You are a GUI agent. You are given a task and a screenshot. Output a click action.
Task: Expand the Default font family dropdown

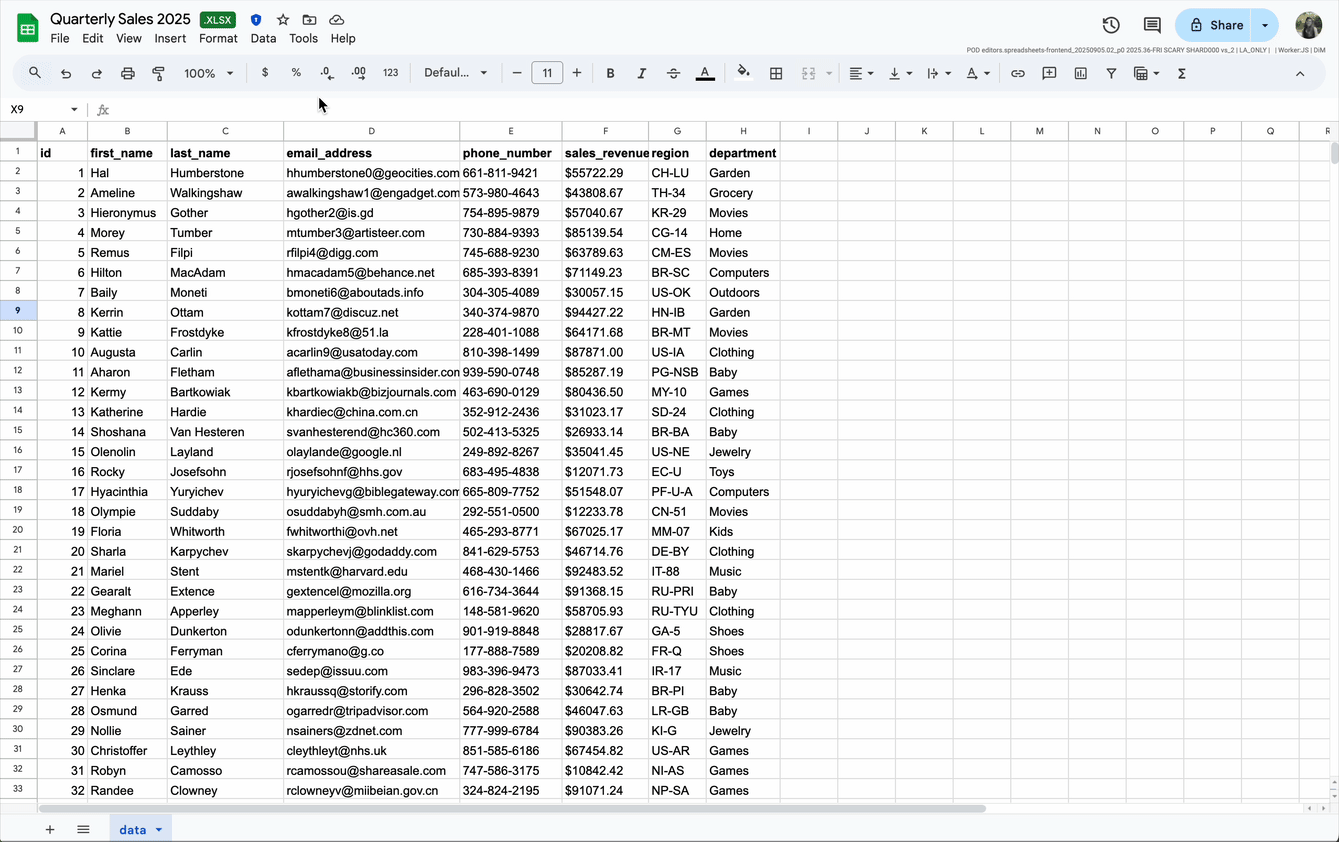455,73
